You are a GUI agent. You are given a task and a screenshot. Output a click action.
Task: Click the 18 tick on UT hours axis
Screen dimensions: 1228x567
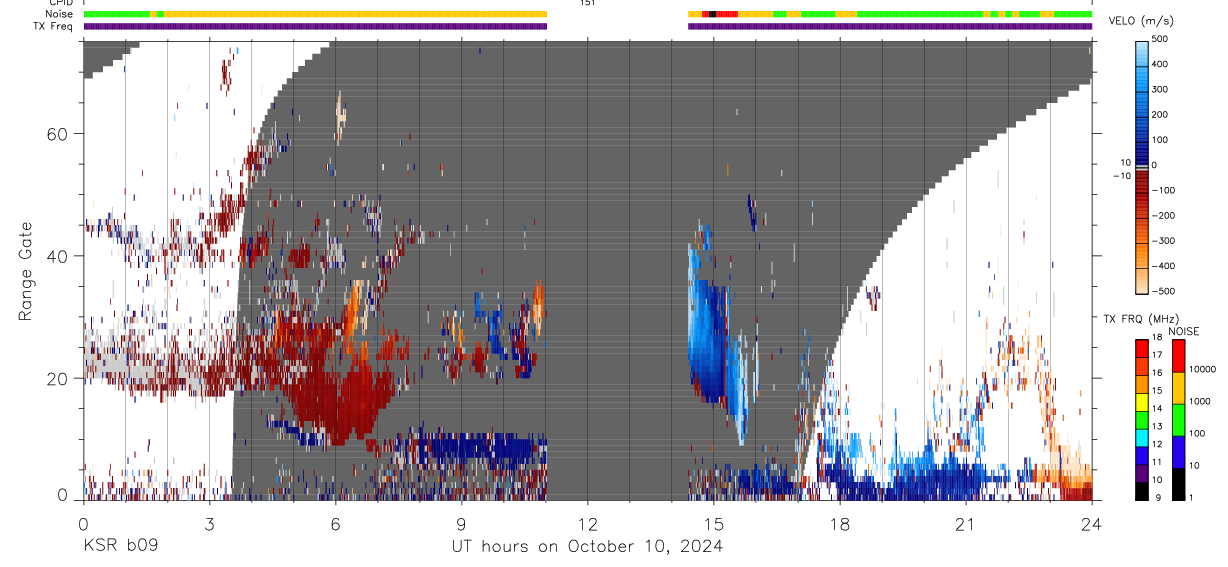(839, 524)
